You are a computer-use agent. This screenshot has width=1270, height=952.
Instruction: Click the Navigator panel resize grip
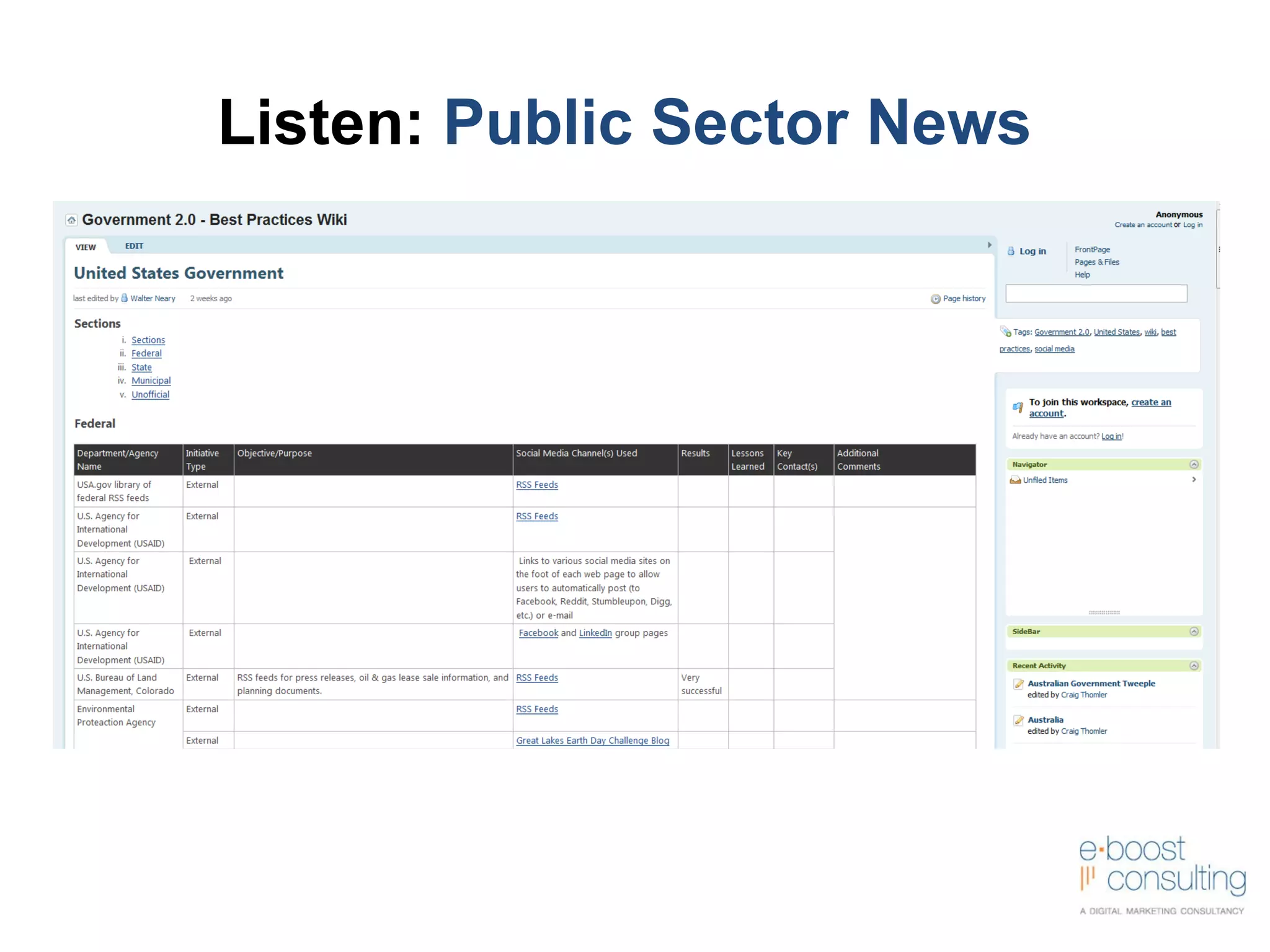1104,612
